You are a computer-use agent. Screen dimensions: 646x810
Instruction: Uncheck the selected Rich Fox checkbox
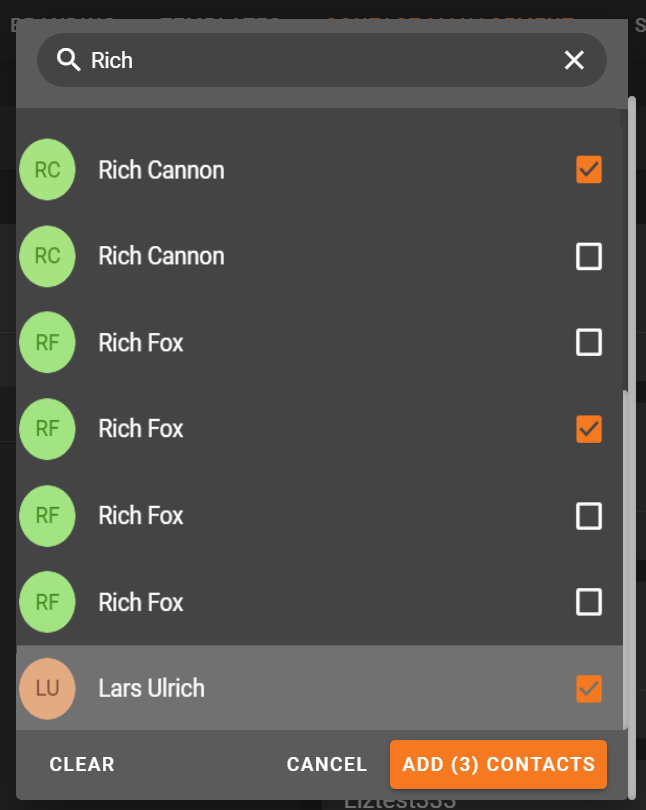coord(589,430)
